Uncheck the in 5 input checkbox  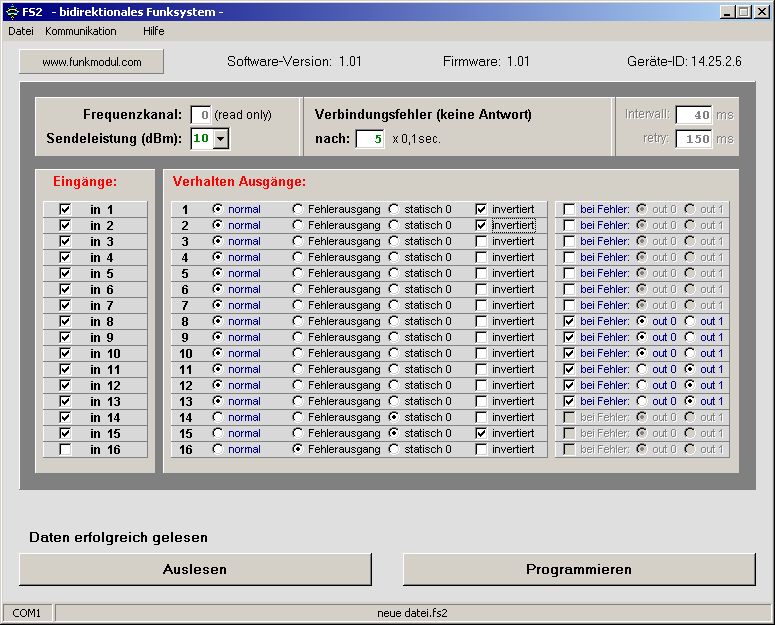65,273
